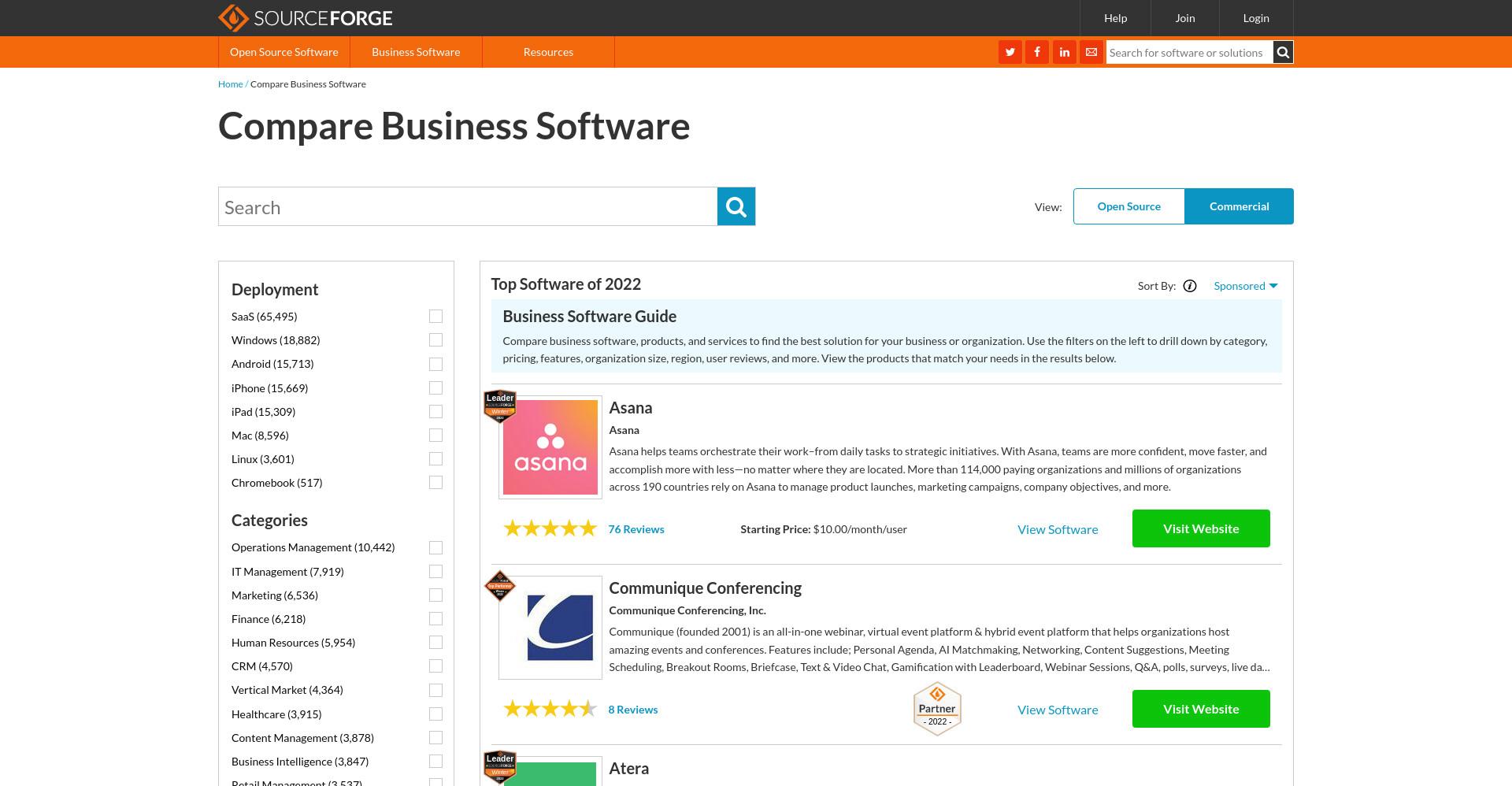
Task: Tick the CRM category checkbox
Action: tap(435, 666)
